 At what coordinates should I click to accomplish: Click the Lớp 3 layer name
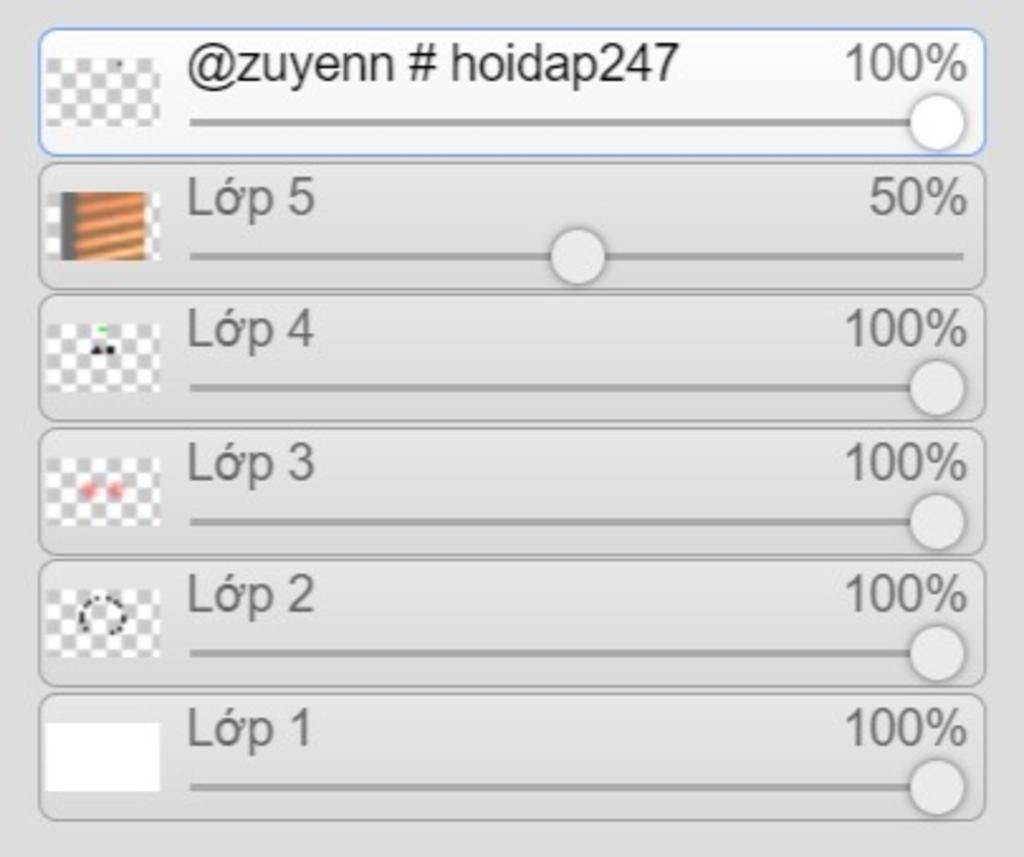(x=251, y=464)
